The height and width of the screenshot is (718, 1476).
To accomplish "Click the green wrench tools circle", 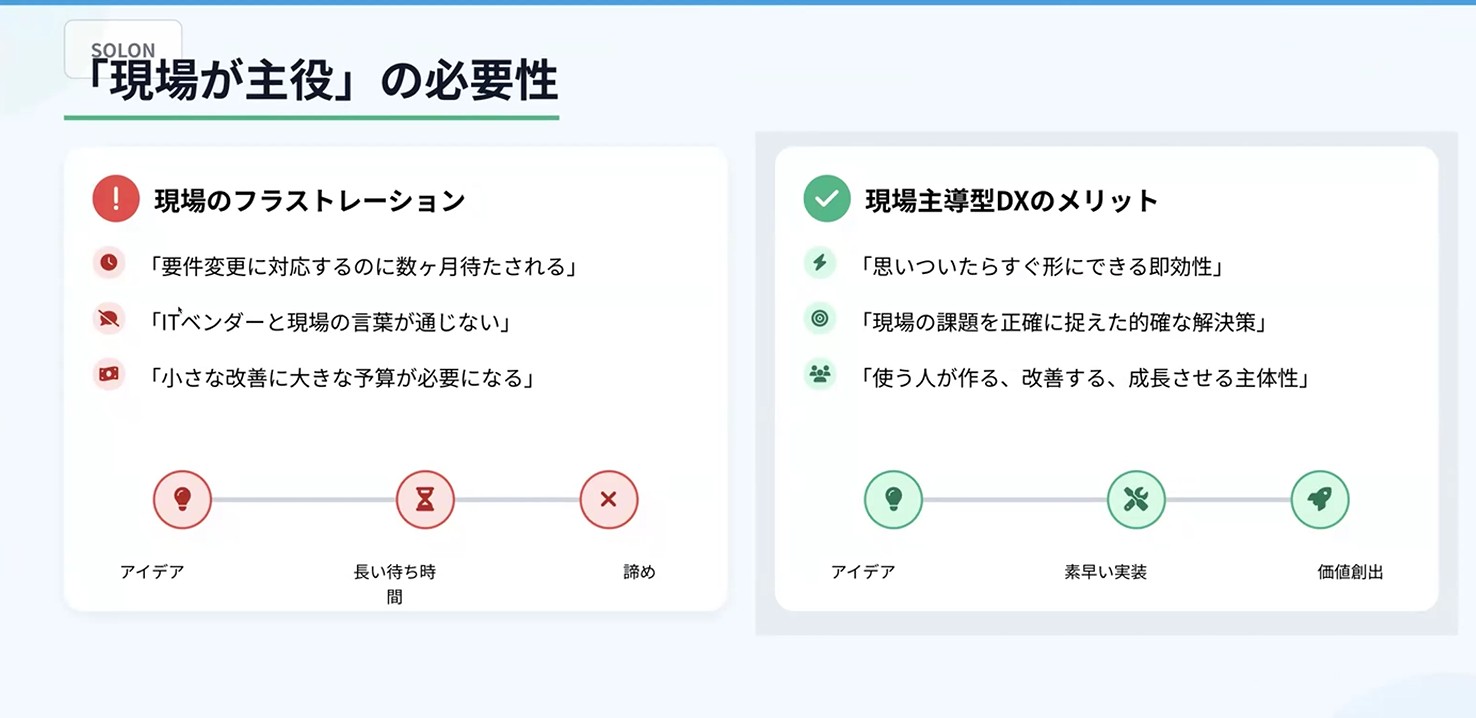I will click(x=1137, y=499).
